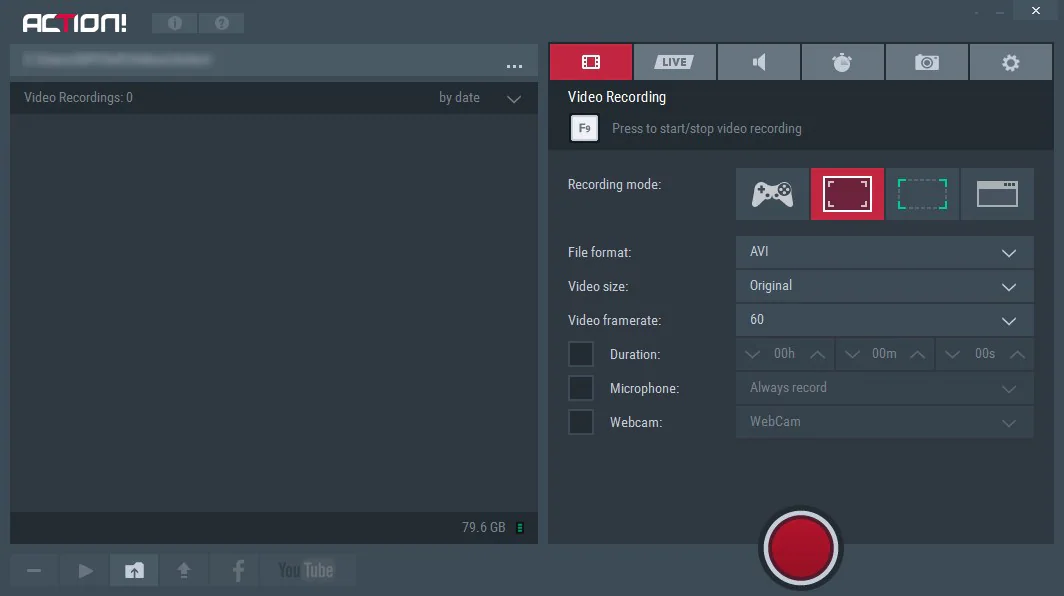Enable the Webcam checkbox
Viewport: 1064px width, 596px height.
coord(581,422)
